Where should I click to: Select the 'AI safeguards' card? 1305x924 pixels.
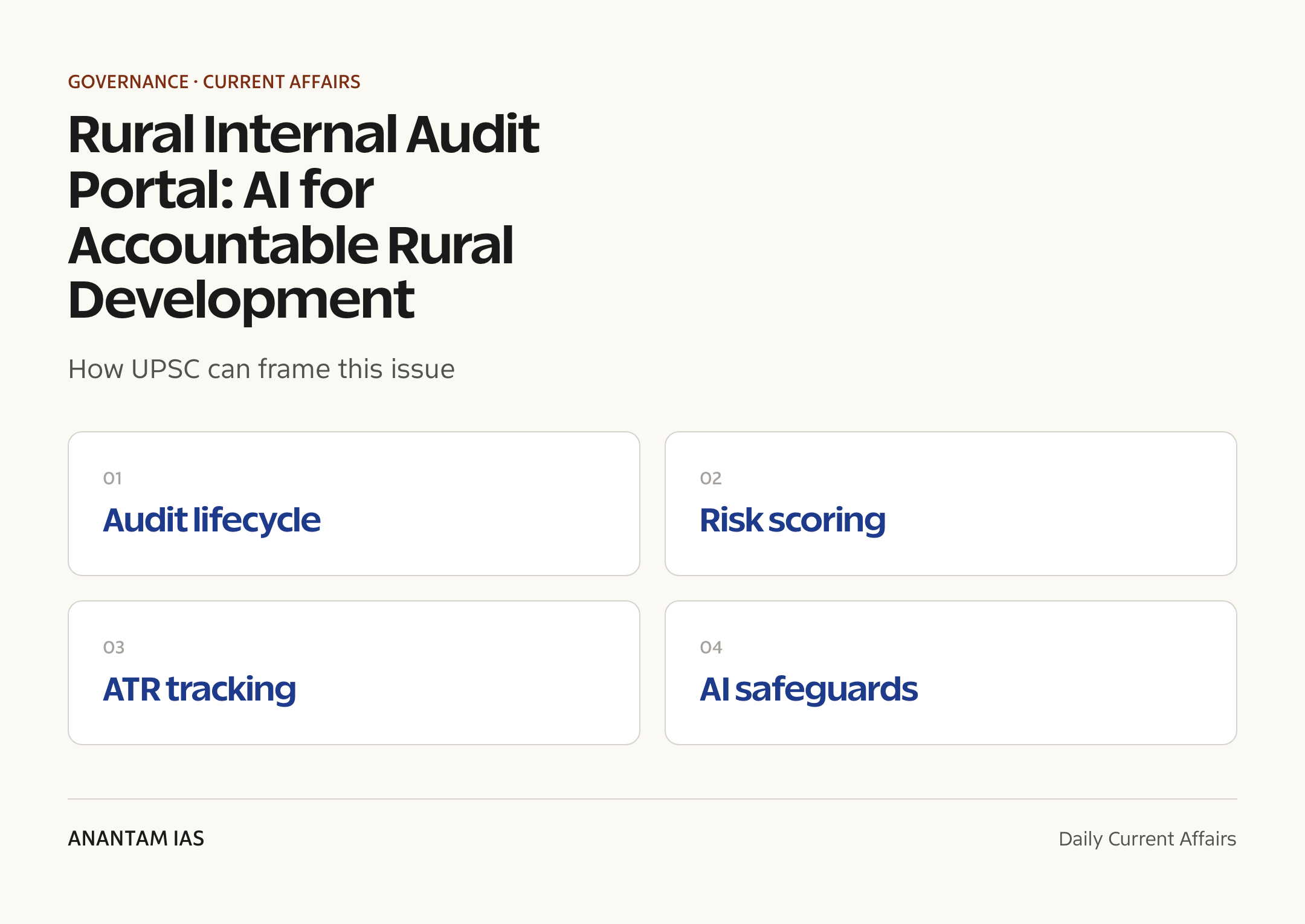[951, 673]
